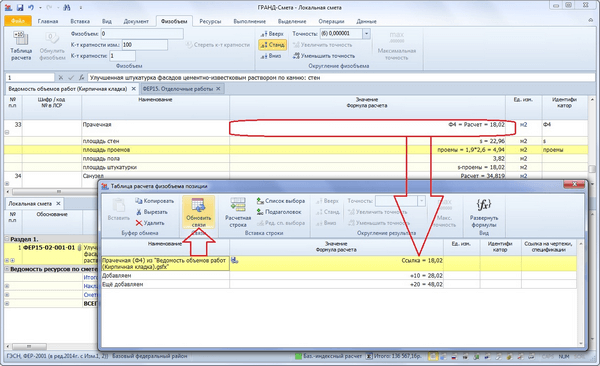Close the Таблица расчета физобъема dialog
600x366 pixels.
pyautogui.click(x=574, y=185)
